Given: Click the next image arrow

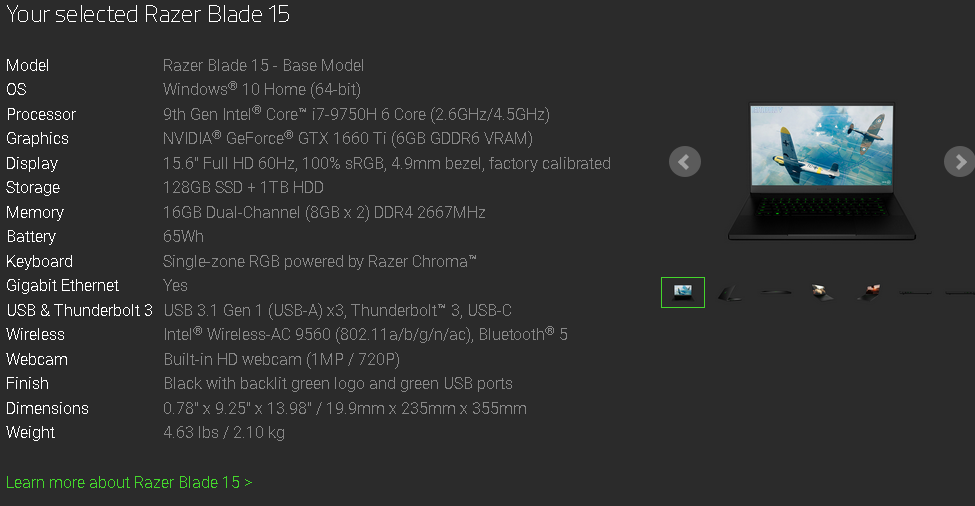Looking at the screenshot, I should pos(959,162).
